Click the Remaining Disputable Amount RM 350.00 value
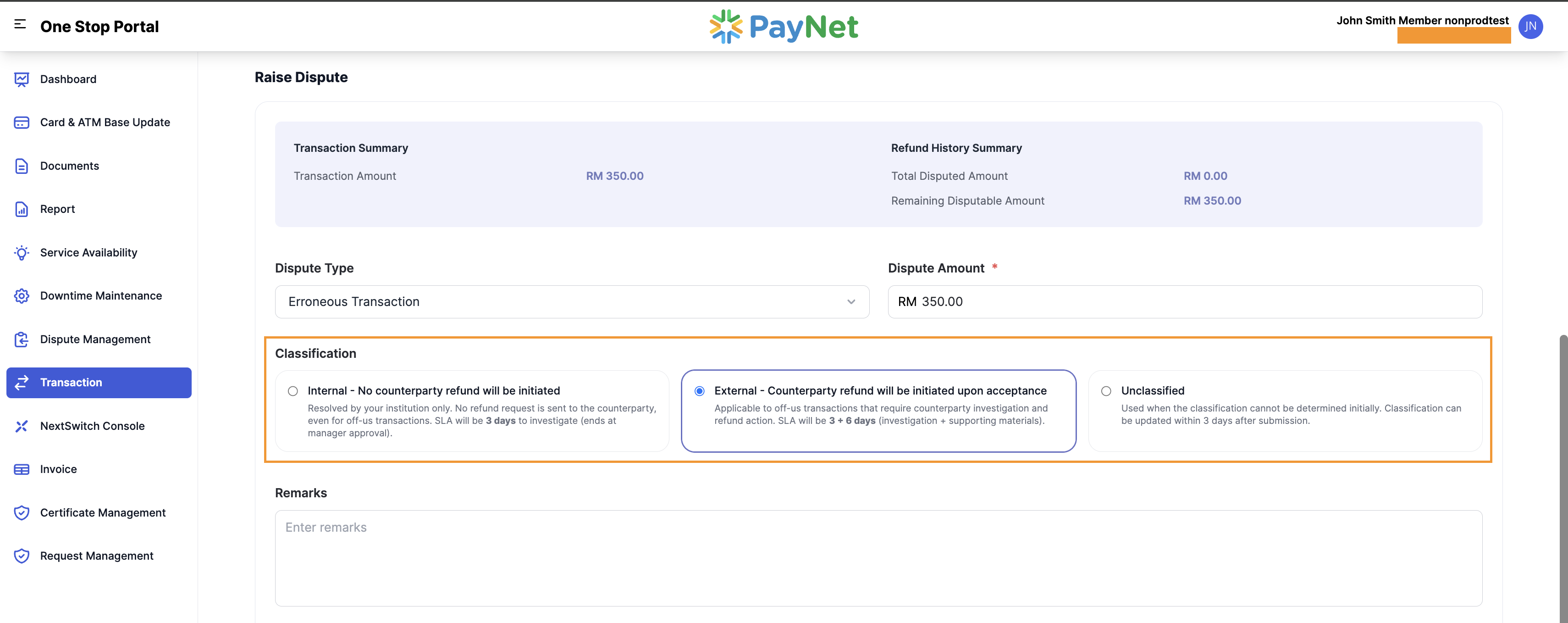The image size is (1568, 623). click(1212, 201)
